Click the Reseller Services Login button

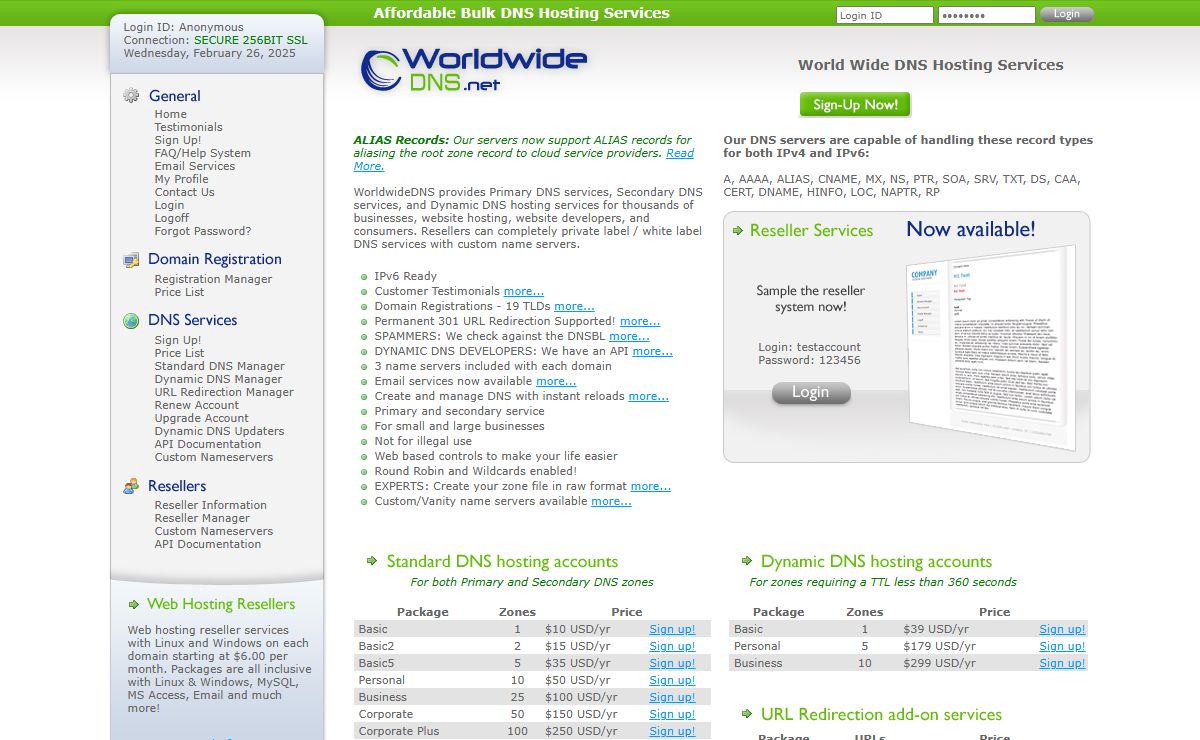point(811,392)
